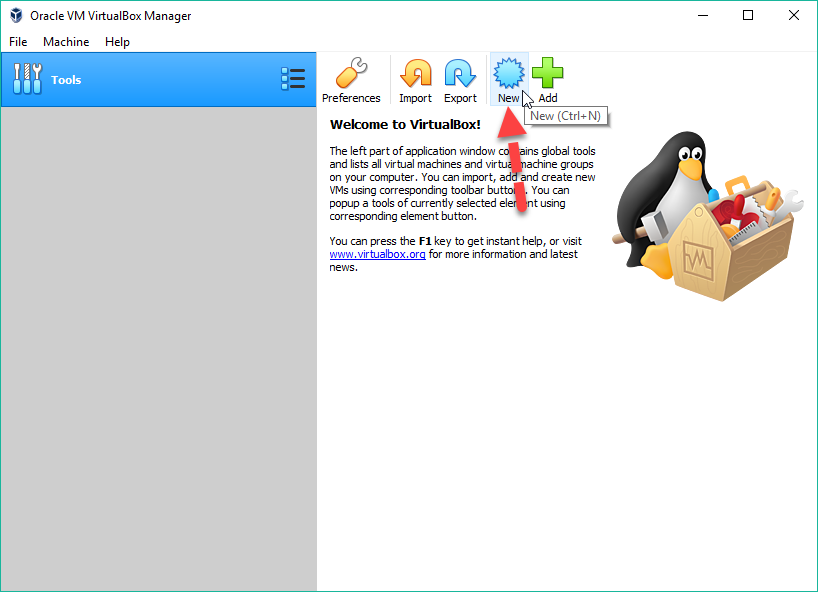Viewport: 818px width, 592px height.
Task: Open the Machine menu
Action: coord(66,42)
